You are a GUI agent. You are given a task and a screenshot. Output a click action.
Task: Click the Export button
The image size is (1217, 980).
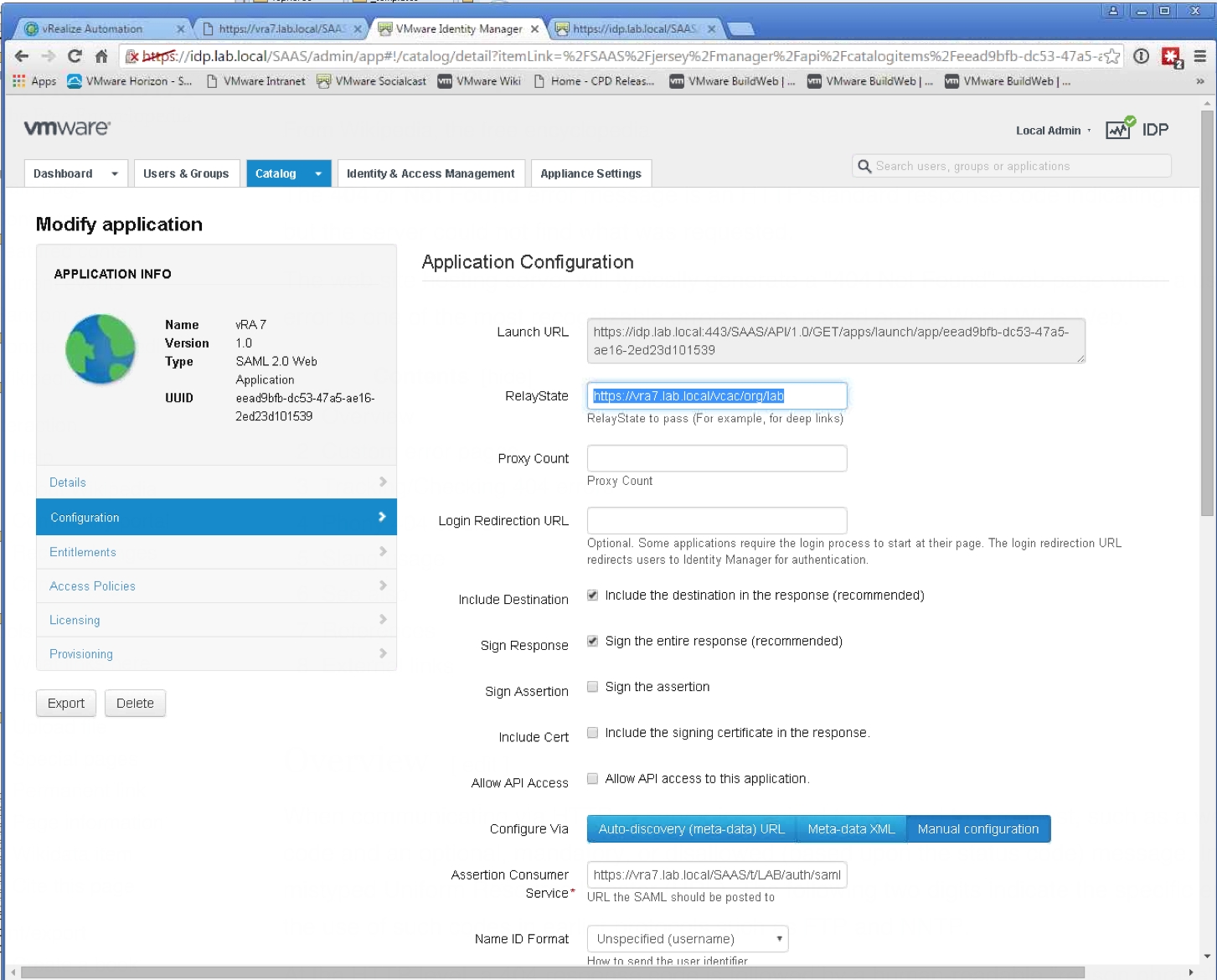pos(66,704)
